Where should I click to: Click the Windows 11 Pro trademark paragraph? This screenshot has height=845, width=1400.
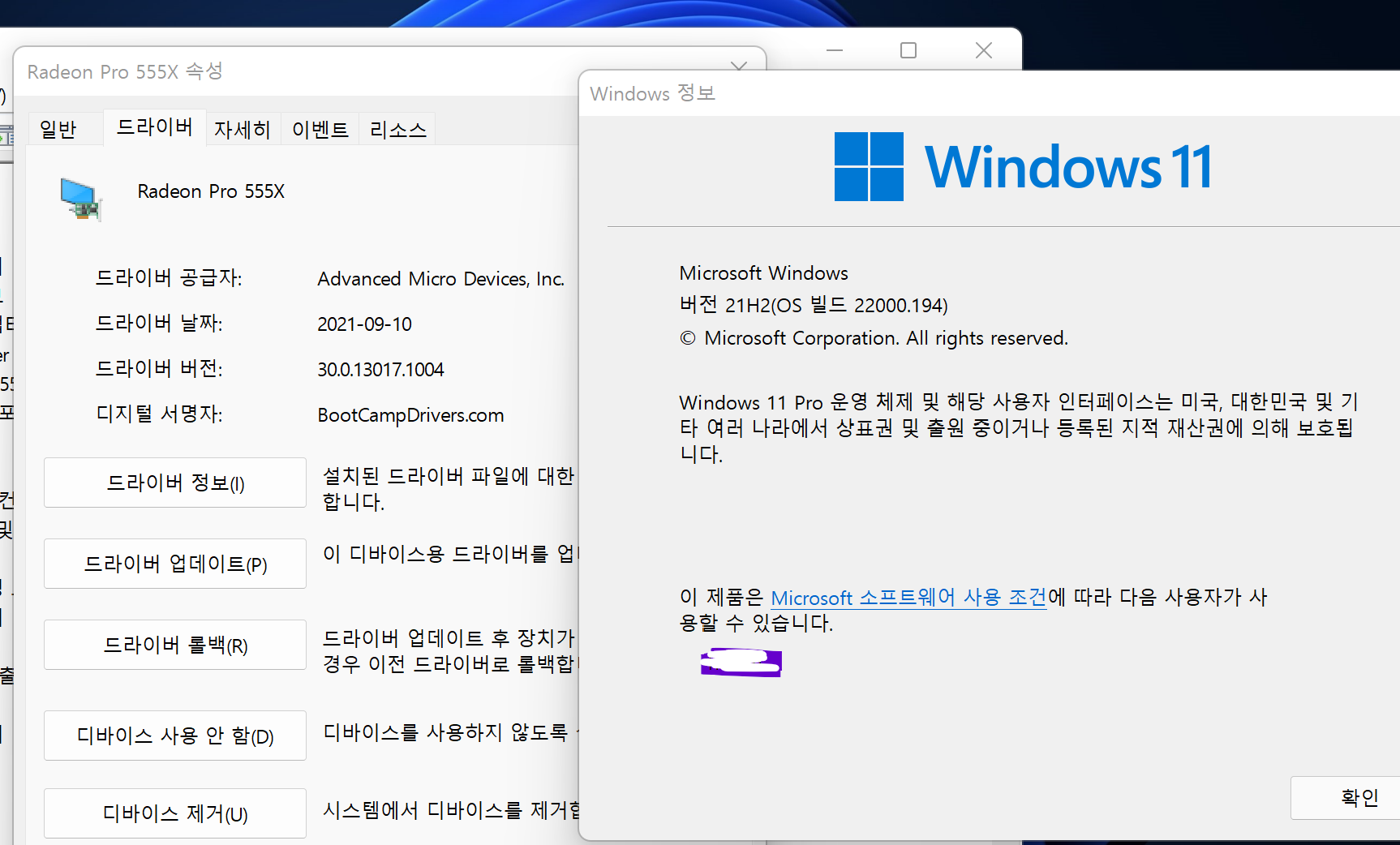(x=1018, y=427)
